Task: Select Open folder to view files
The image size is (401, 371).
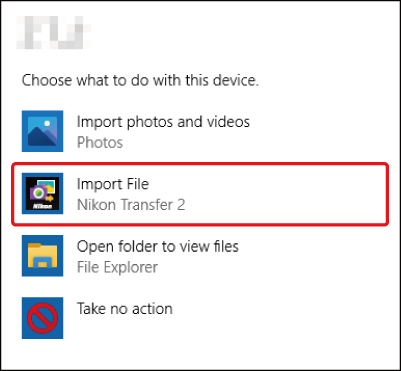Action: 200,256
